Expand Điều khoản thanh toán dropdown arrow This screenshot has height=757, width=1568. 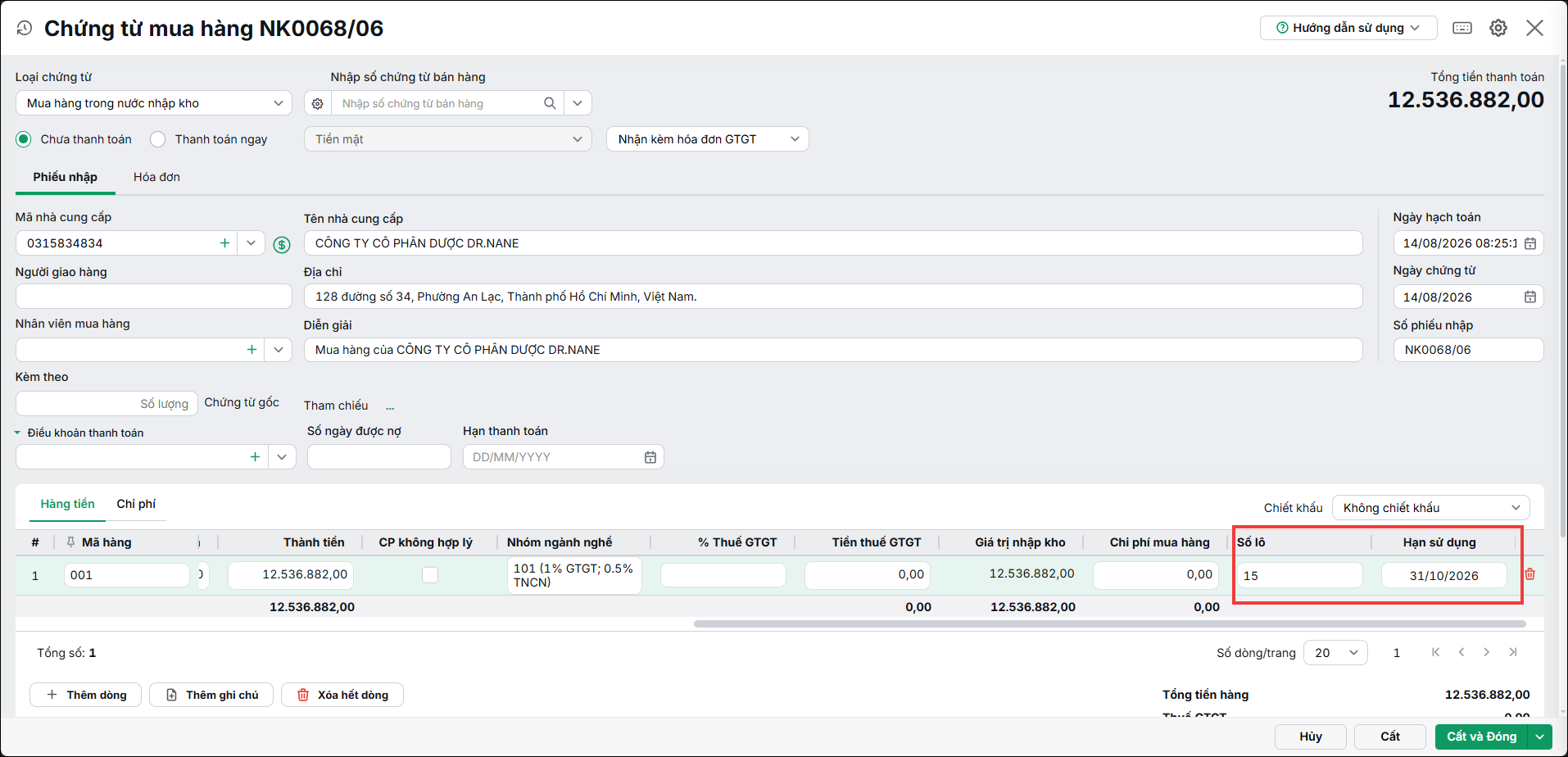coord(282,457)
